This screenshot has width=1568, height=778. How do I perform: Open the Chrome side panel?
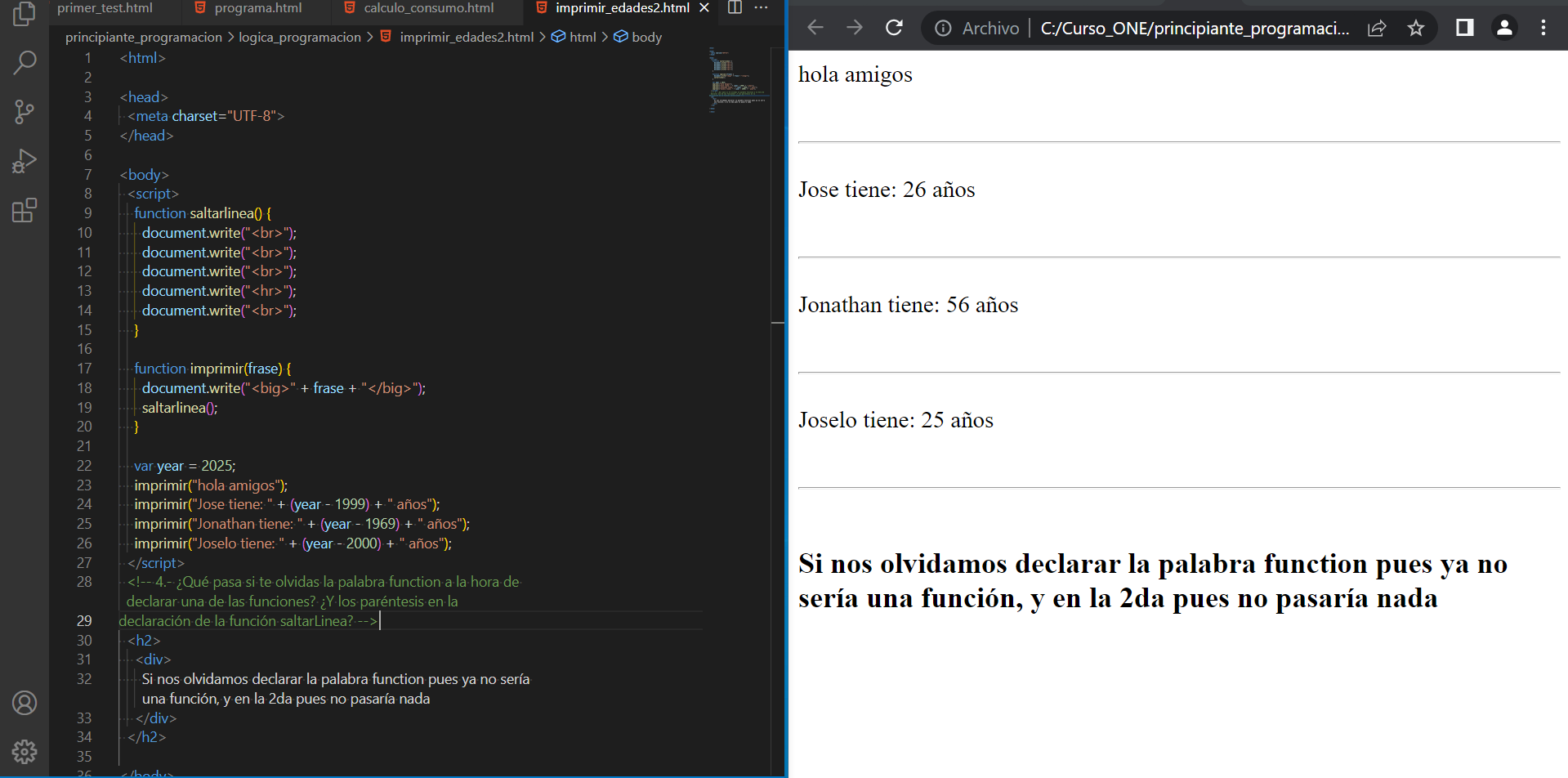1465,28
